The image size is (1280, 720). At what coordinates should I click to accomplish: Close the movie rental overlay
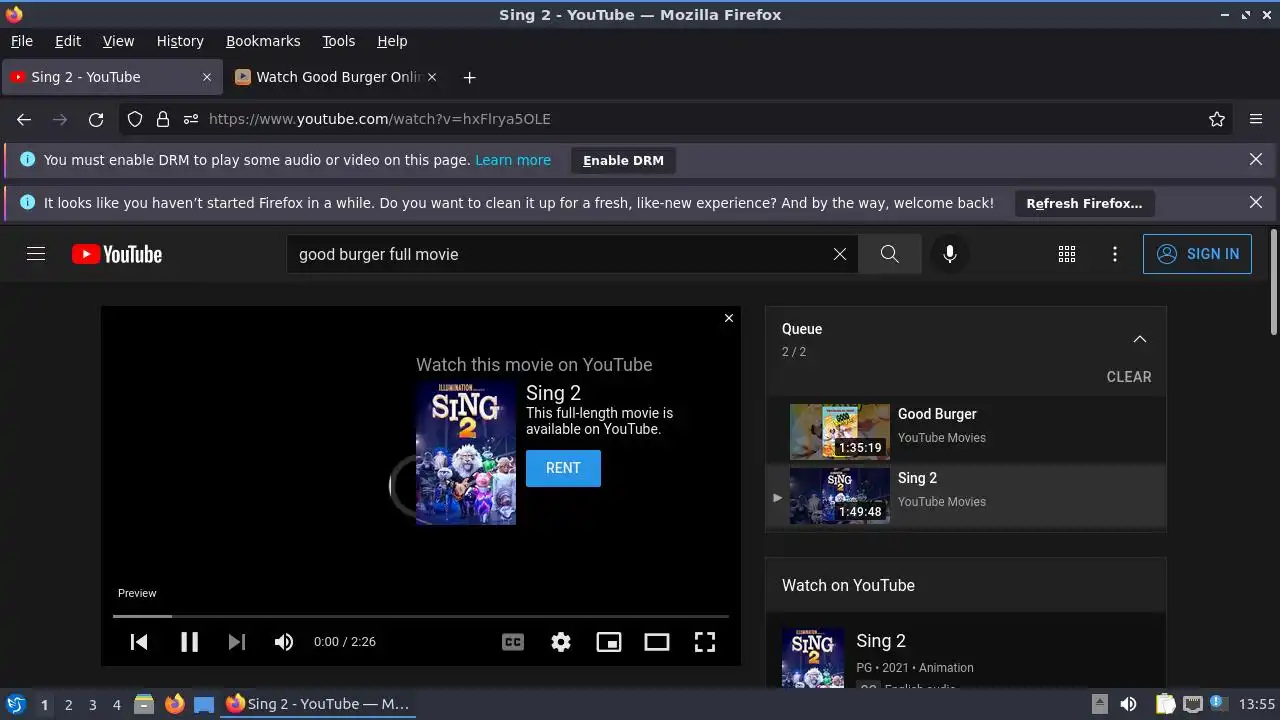tap(729, 318)
